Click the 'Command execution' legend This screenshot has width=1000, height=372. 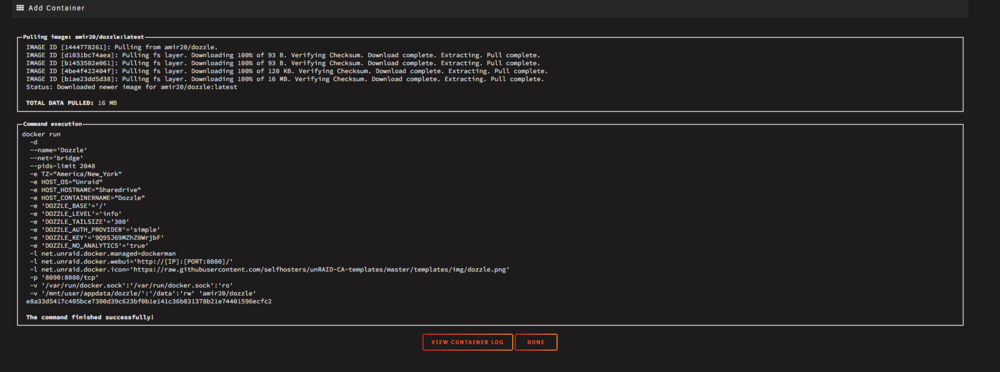pyautogui.click(x=52, y=124)
